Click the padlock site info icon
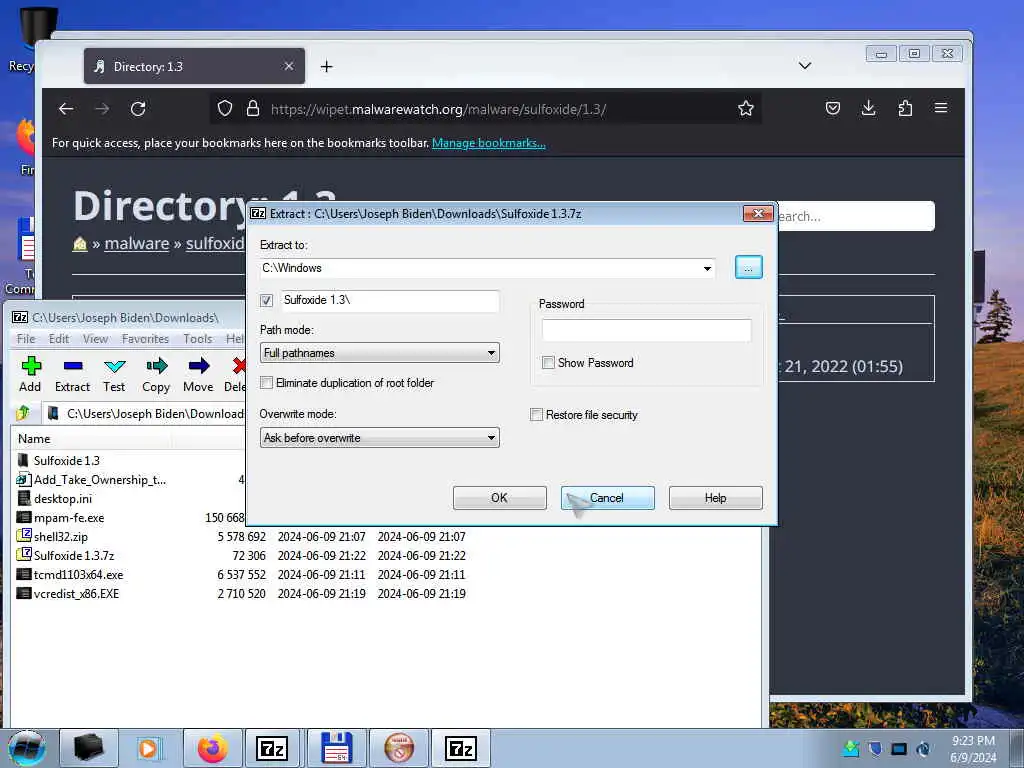1024x768 pixels. (x=253, y=108)
